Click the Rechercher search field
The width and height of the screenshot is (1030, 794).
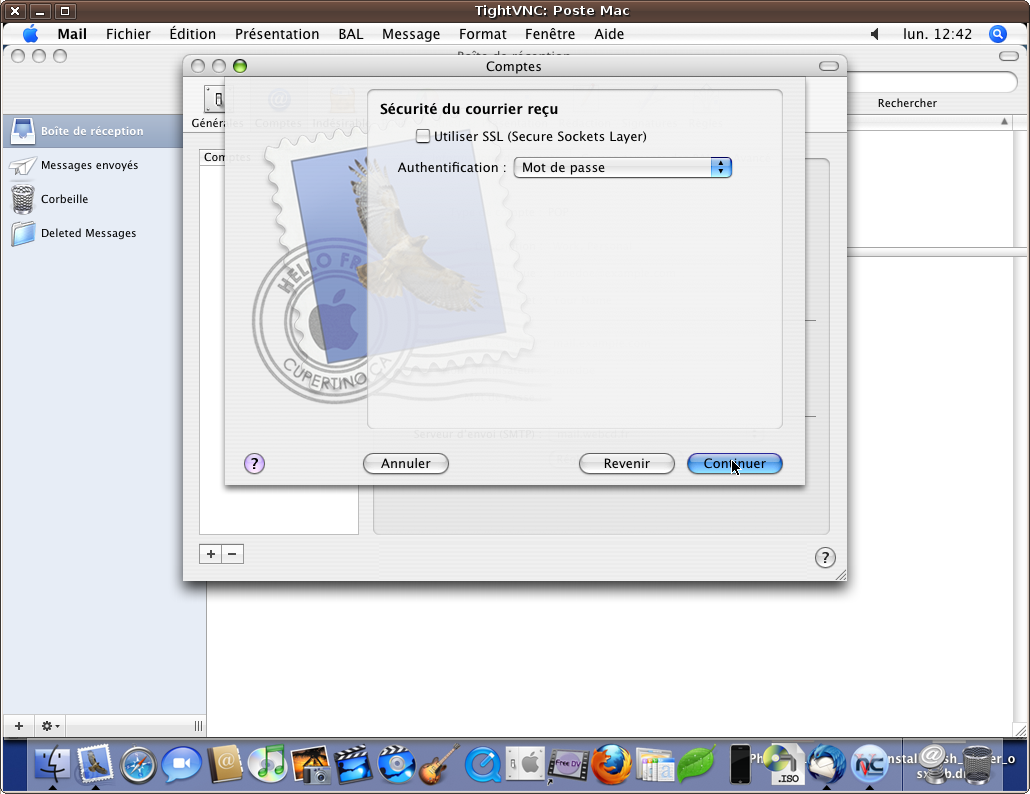point(931,82)
